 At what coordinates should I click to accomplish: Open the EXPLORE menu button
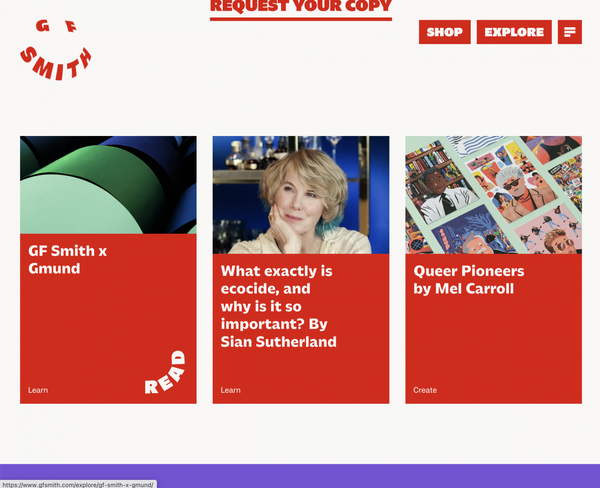pos(514,32)
